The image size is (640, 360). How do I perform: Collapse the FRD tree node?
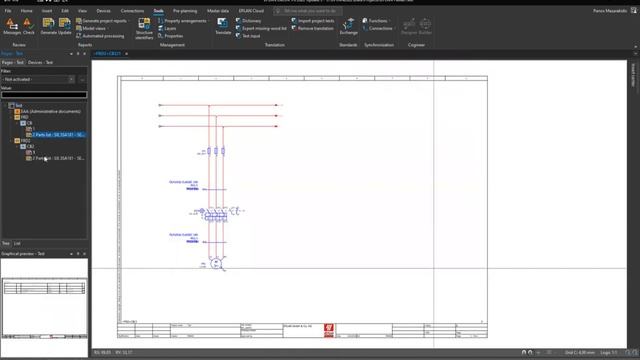pos(11,117)
